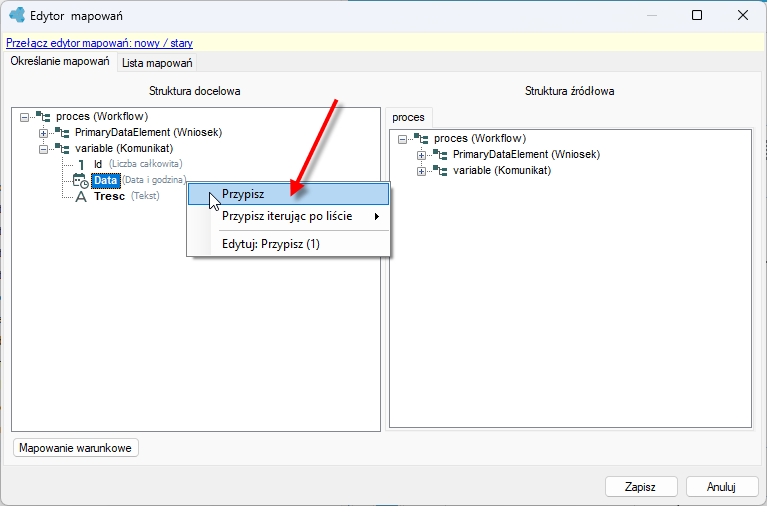The height and width of the screenshot is (506, 767).
Task: Click the workflow icon beside target proces (Workflow)
Action: pyautogui.click(x=44, y=116)
